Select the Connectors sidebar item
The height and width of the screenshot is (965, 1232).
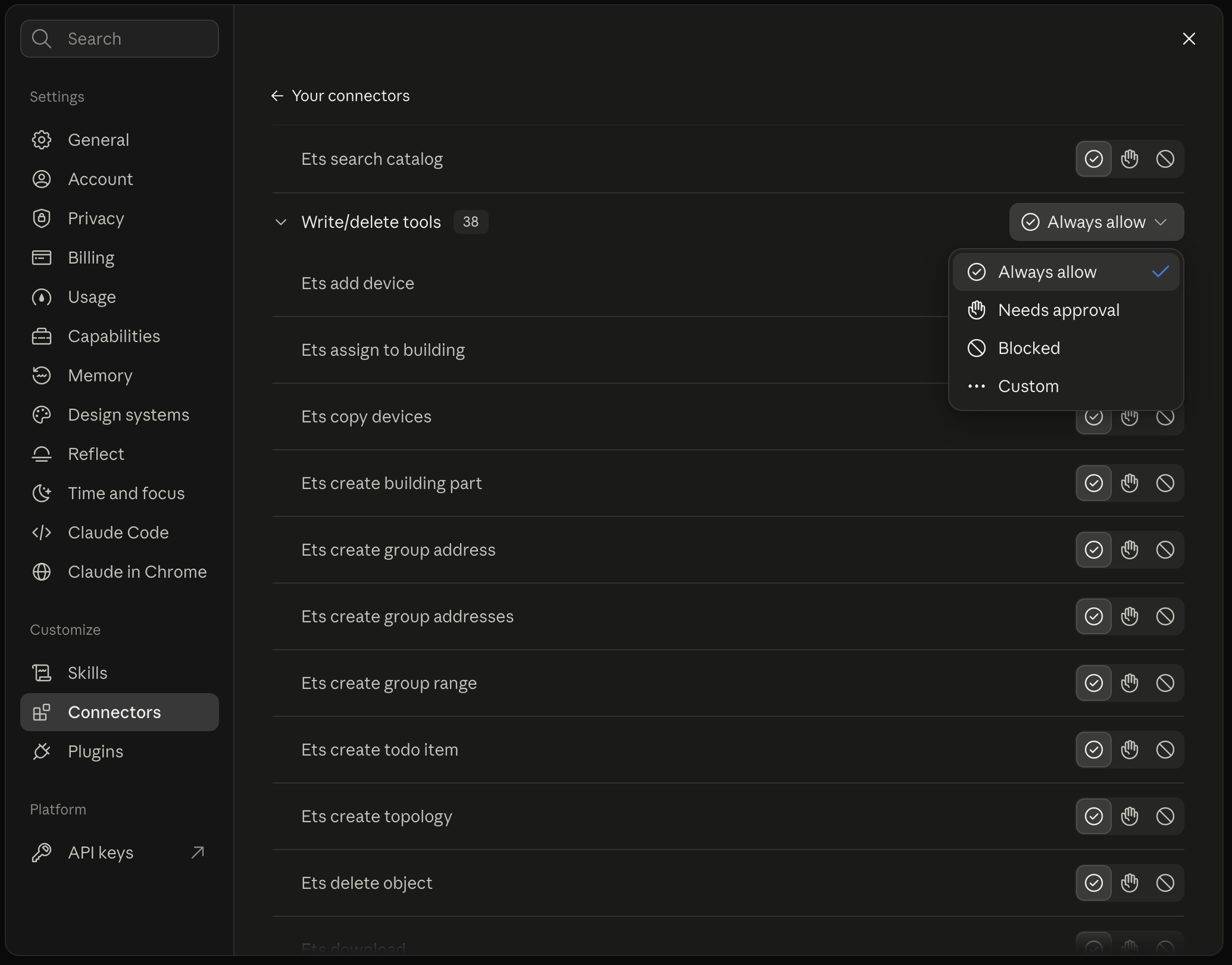[120, 712]
